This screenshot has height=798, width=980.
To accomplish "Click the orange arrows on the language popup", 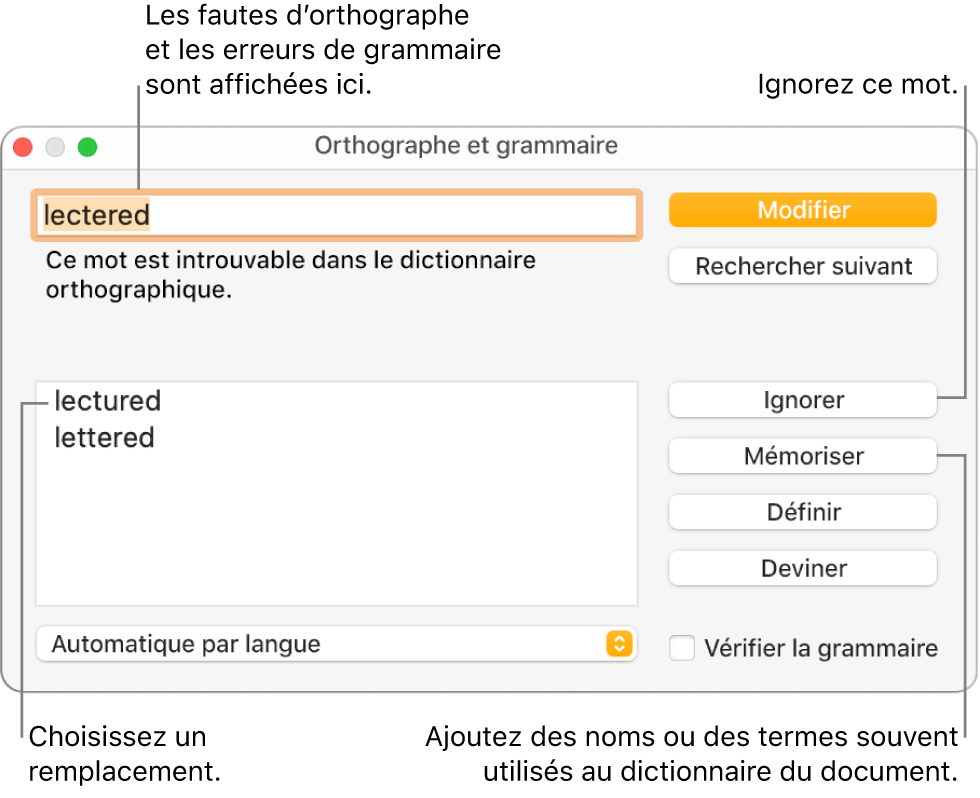I will [619, 644].
